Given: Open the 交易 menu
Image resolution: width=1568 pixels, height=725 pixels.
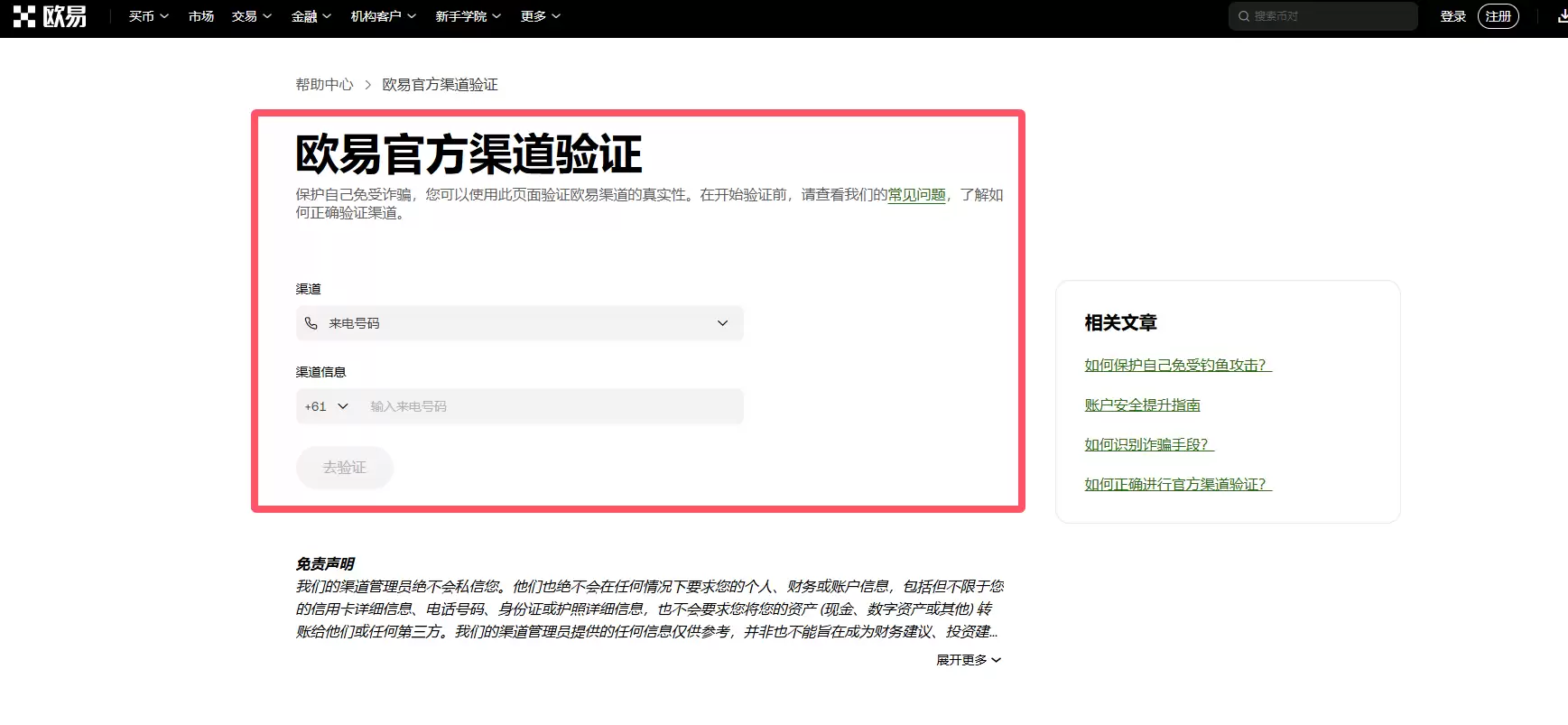Looking at the screenshot, I should [252, 16].
